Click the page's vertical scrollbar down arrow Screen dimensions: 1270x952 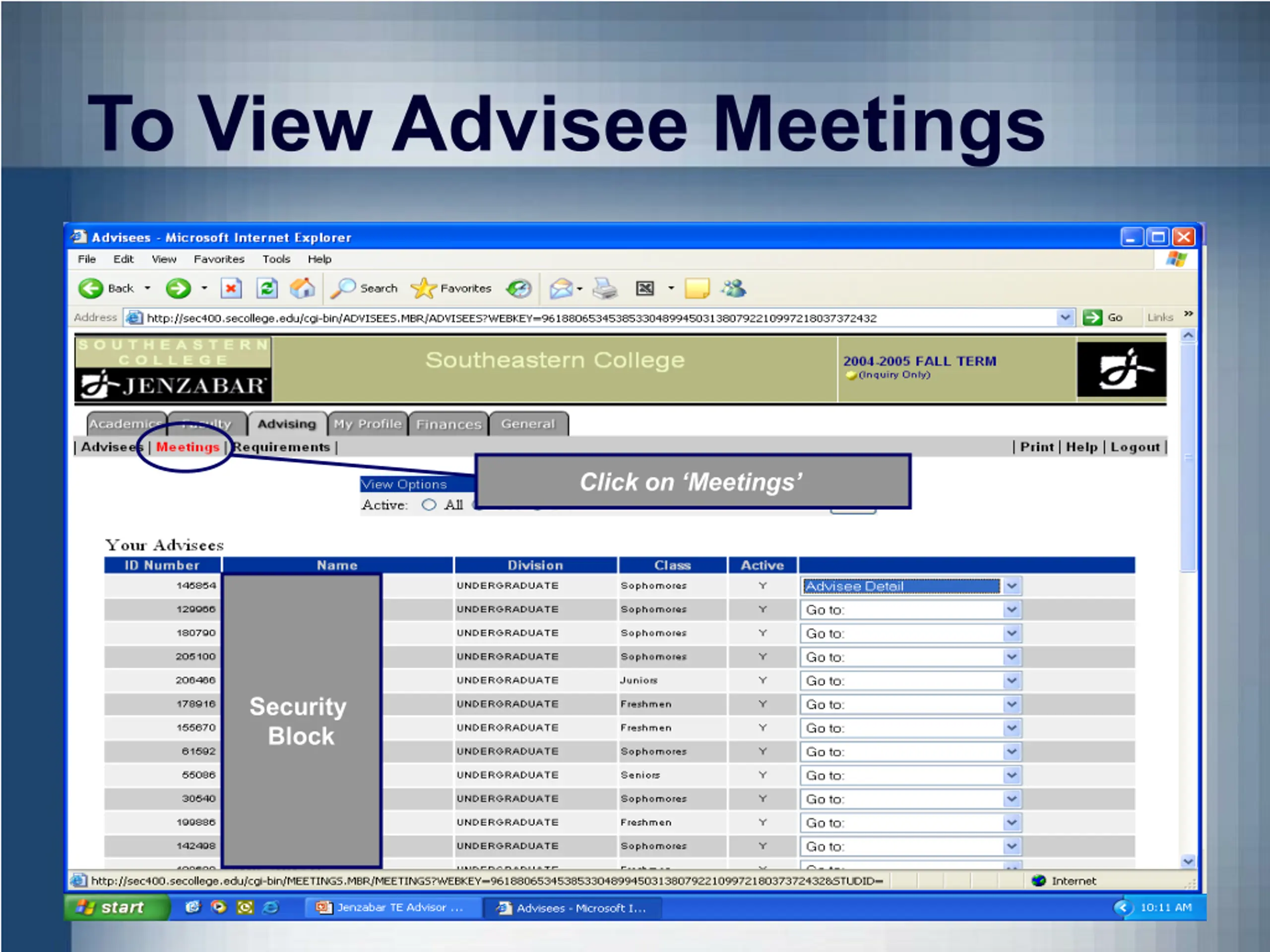pyautogui.click(x=1188, y=861)
